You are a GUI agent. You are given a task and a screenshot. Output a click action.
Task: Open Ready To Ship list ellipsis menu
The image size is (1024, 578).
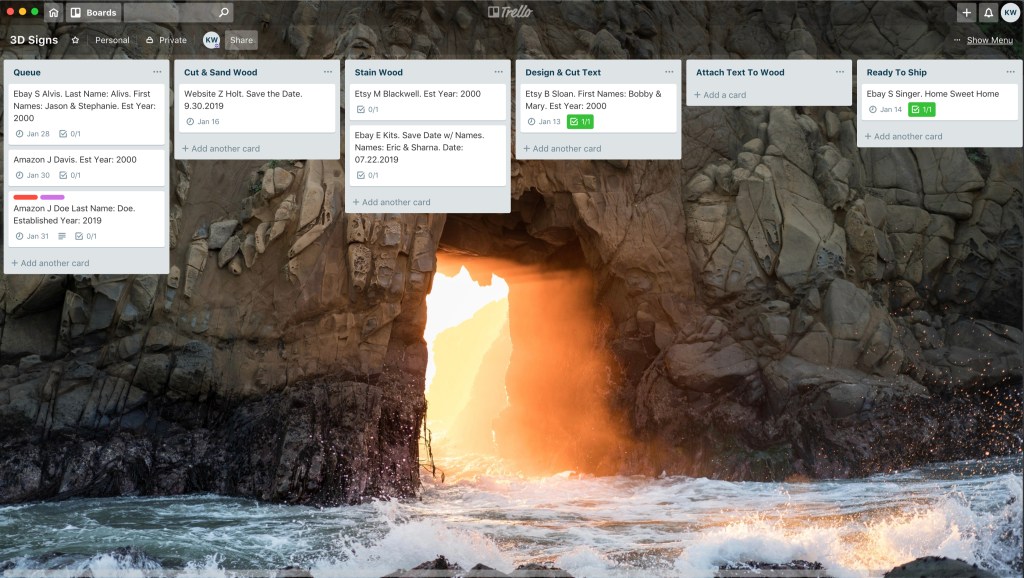click(1010, 72)
